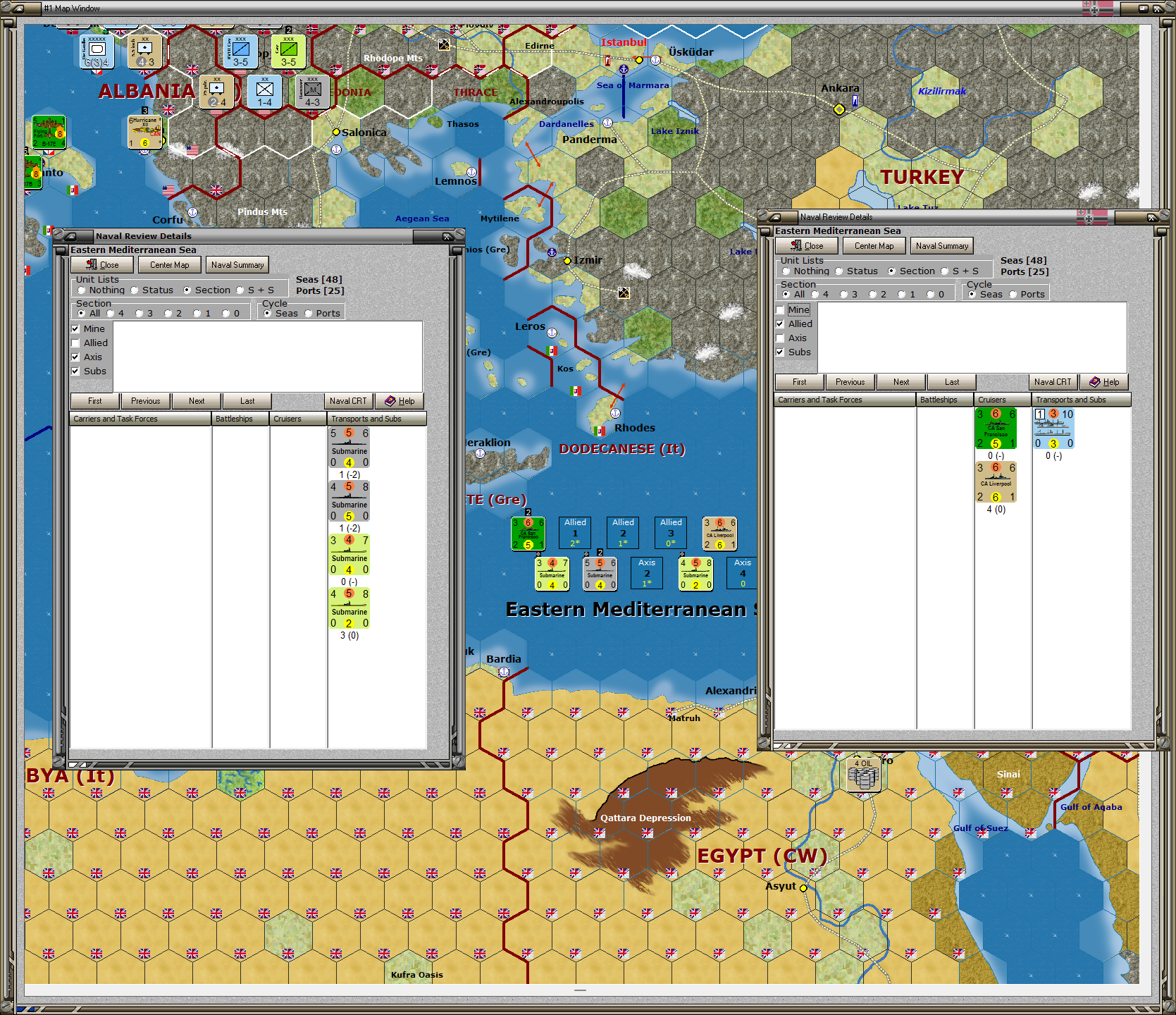Select the XVIII Cav 3-5 blue unit
The image size is (1176, 1015).
pos(240,51)
